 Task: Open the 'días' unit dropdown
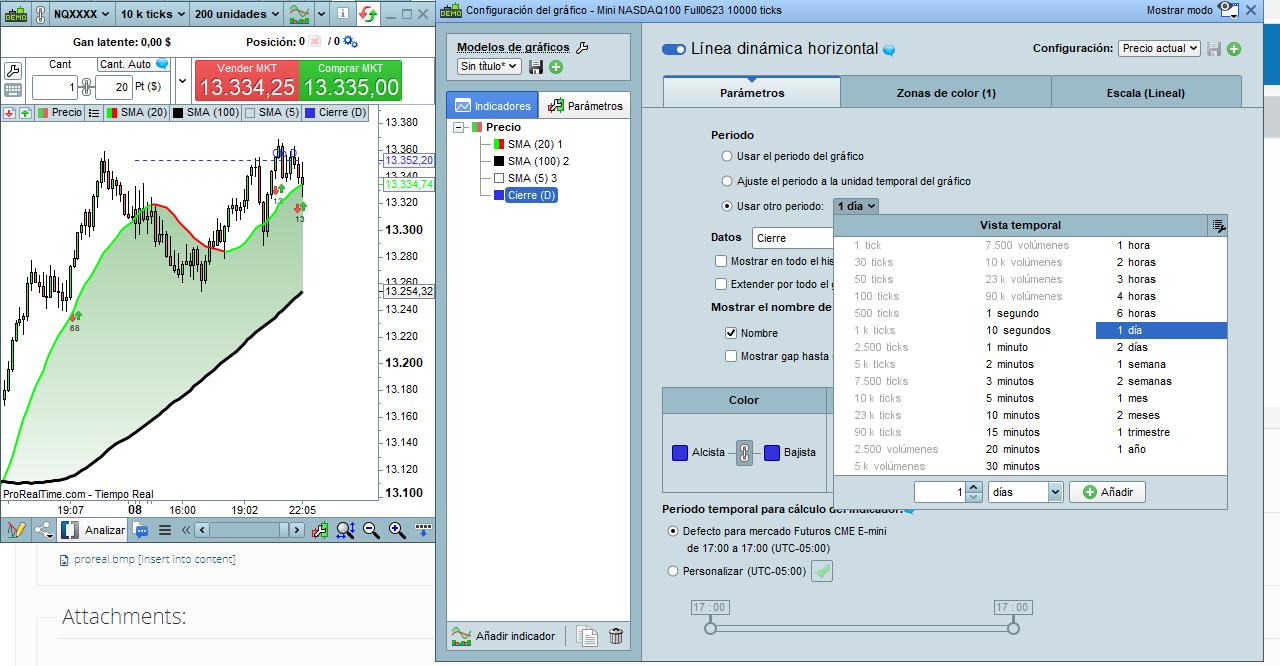point(1025,492)
